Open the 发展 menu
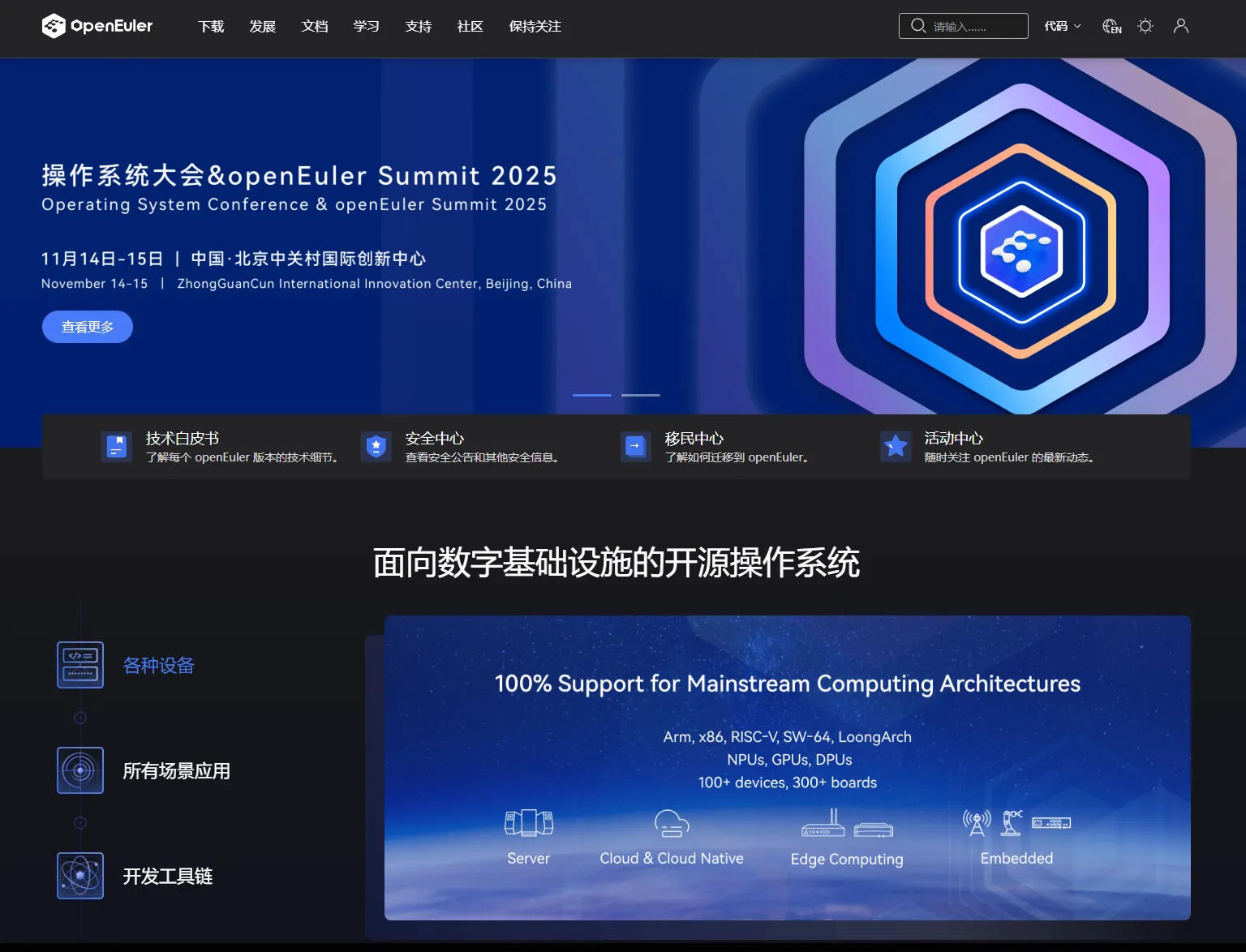This screenshot has width=1246, height=952. click(263, 27)
